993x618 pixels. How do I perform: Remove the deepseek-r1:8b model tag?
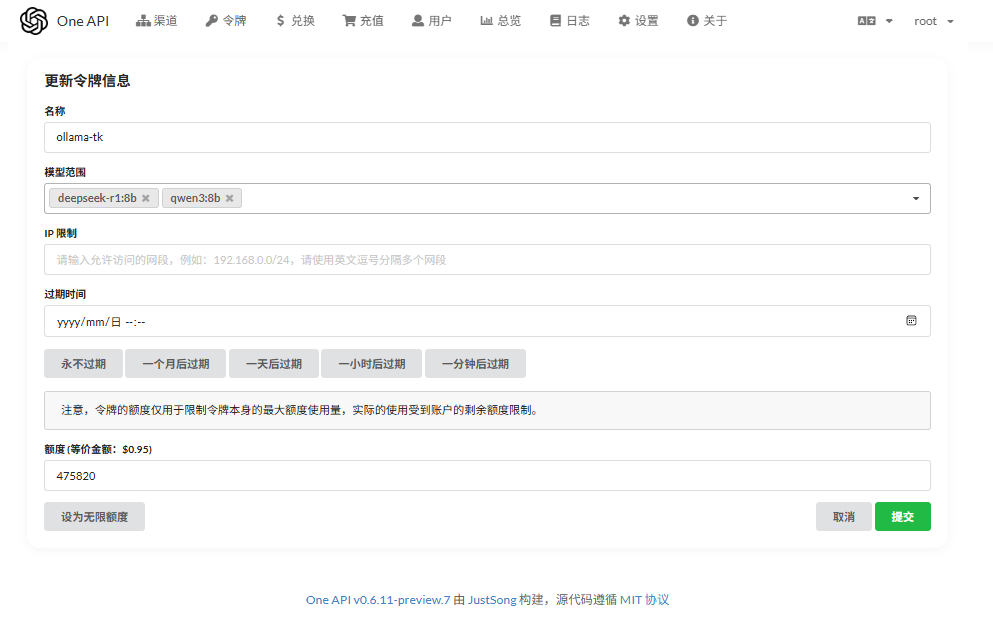click(146, 198)
